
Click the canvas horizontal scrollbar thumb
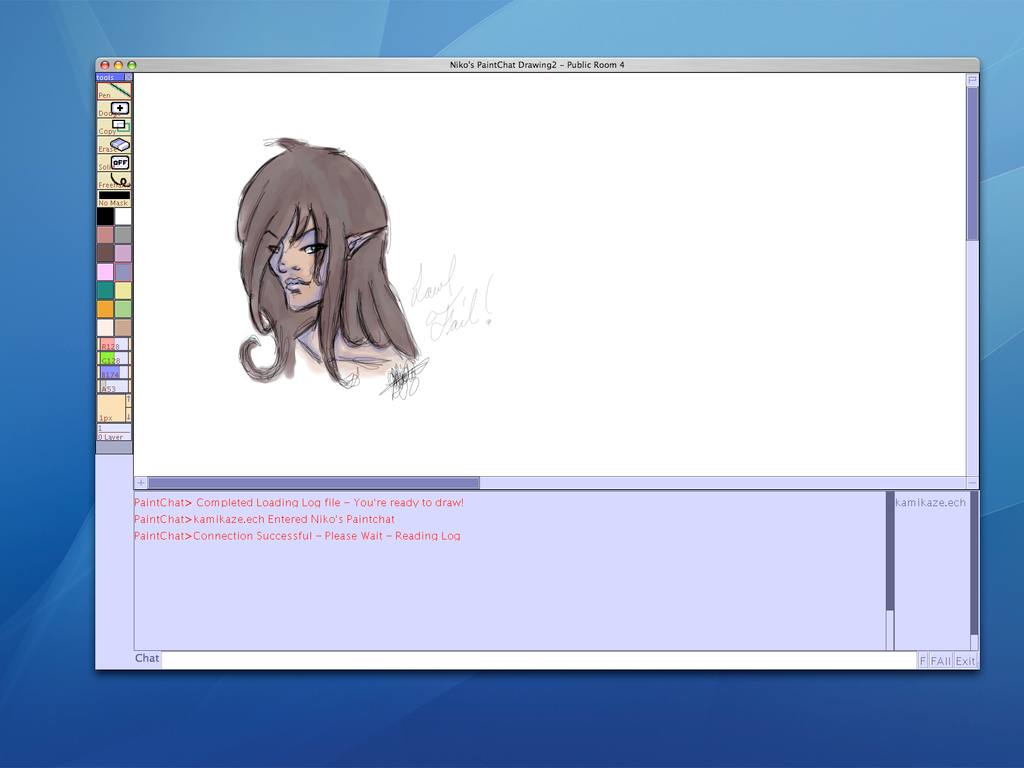(x=314, y=483)
